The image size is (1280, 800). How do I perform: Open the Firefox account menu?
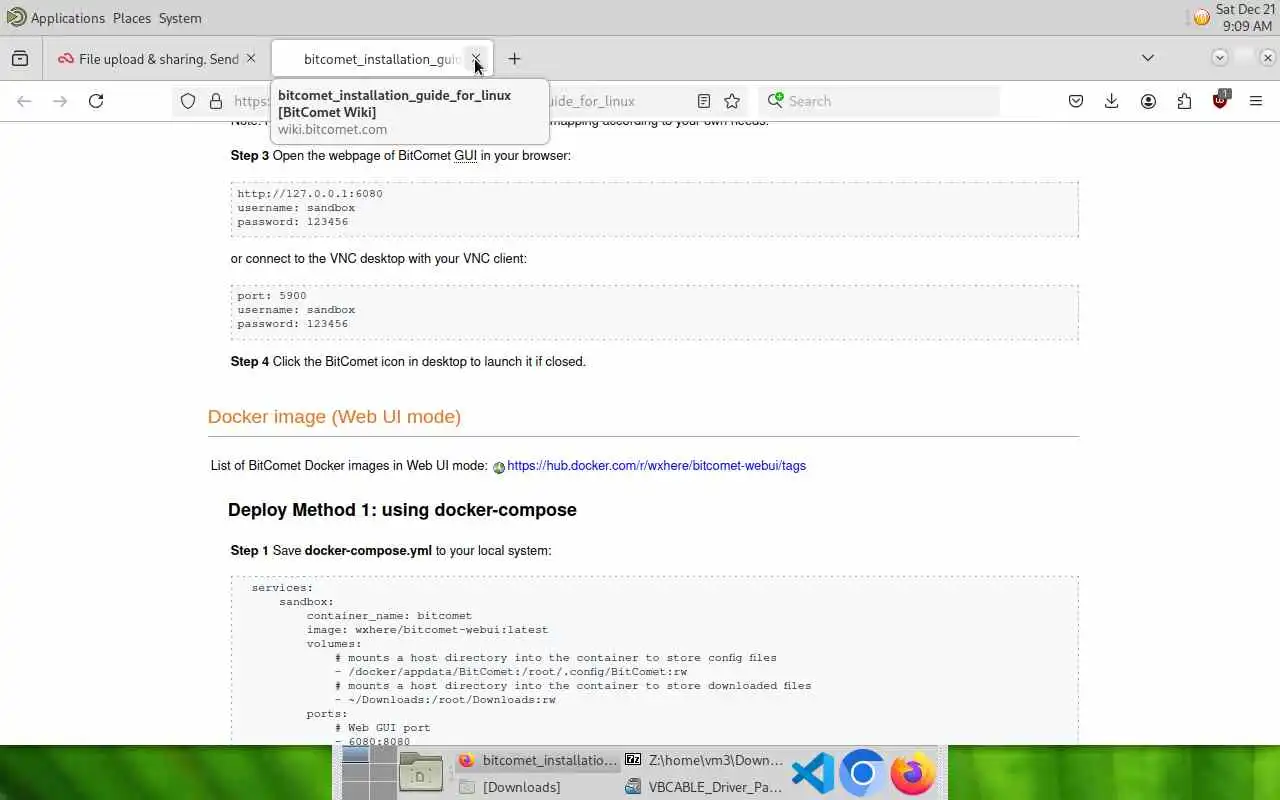1148,101
